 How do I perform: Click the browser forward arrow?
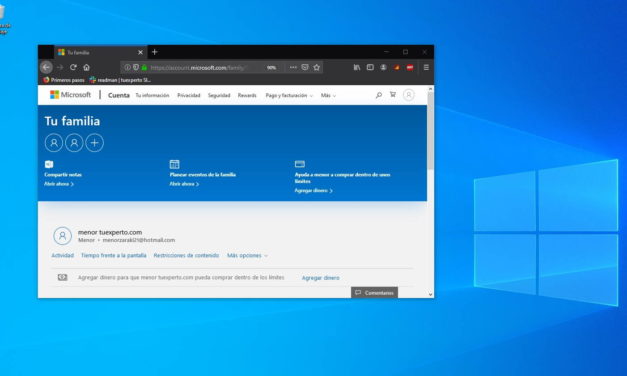click(60, 67)
